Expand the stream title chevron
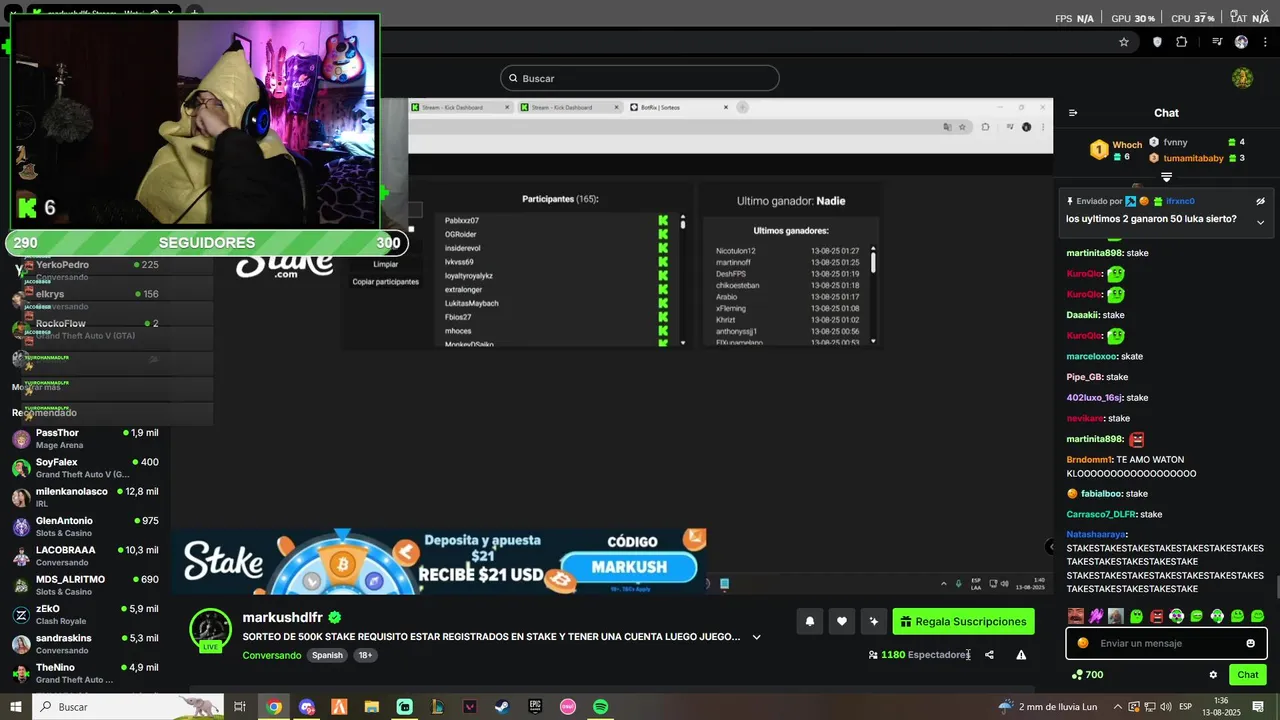Viewport: 1280px width, 720px height. coord(756,637)
